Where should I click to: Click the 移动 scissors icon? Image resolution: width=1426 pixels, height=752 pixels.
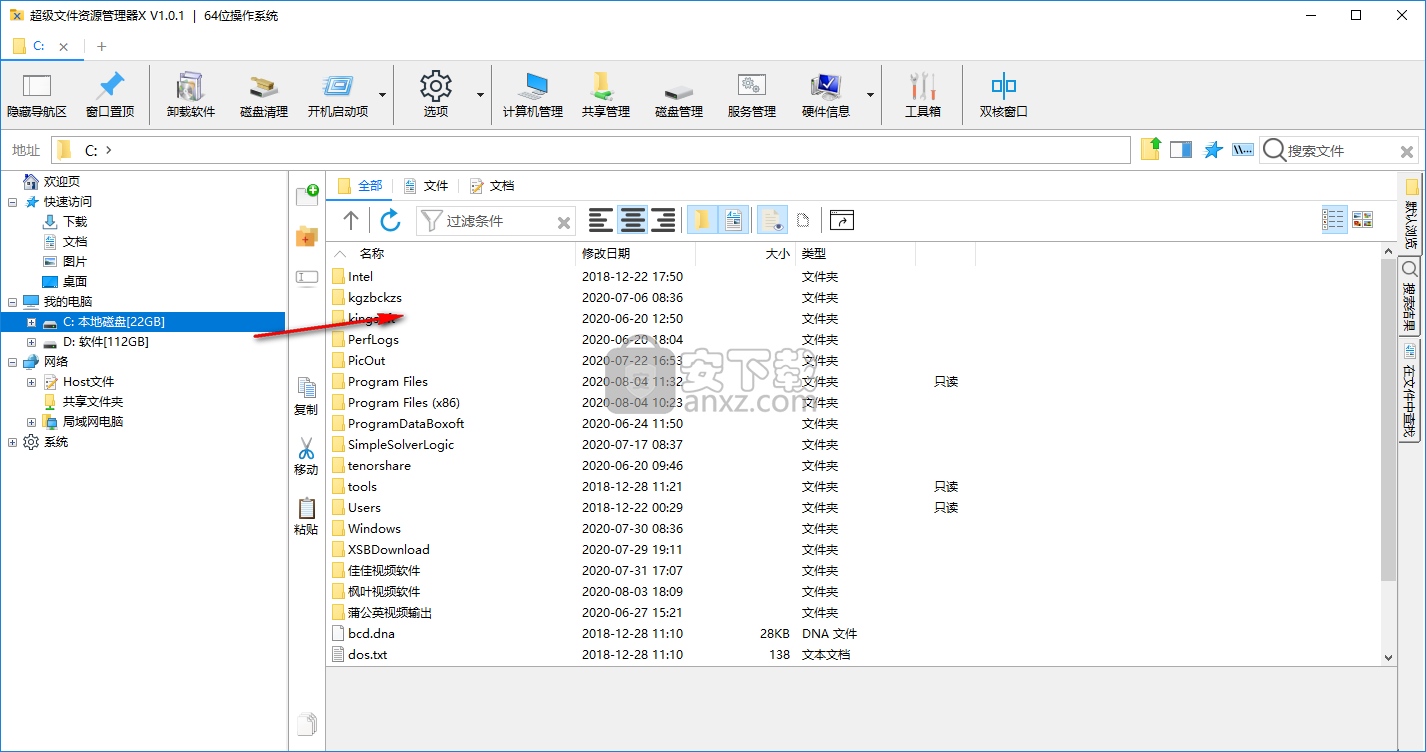(x=306, y=456)
